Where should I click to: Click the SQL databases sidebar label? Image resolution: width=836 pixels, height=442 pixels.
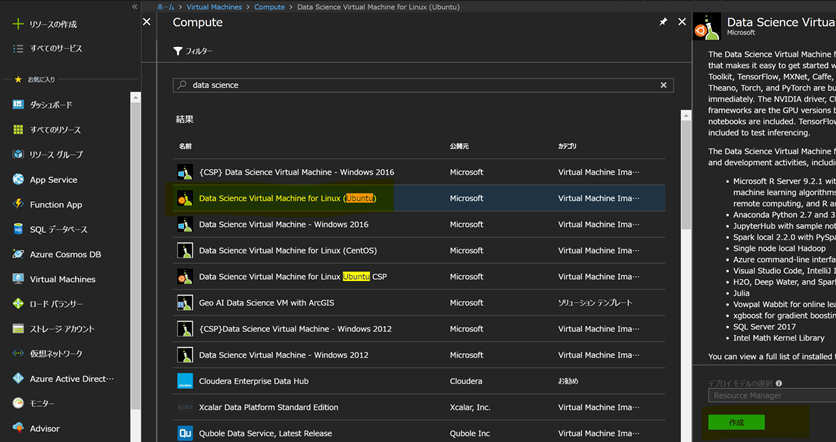tap(58, 230)
